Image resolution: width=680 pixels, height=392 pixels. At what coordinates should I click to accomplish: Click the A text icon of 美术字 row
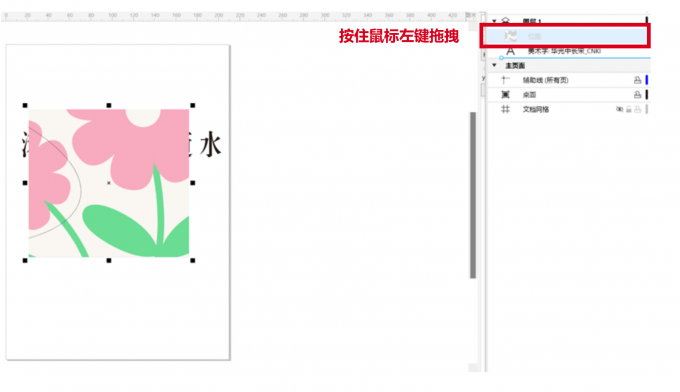click(510, 51)
